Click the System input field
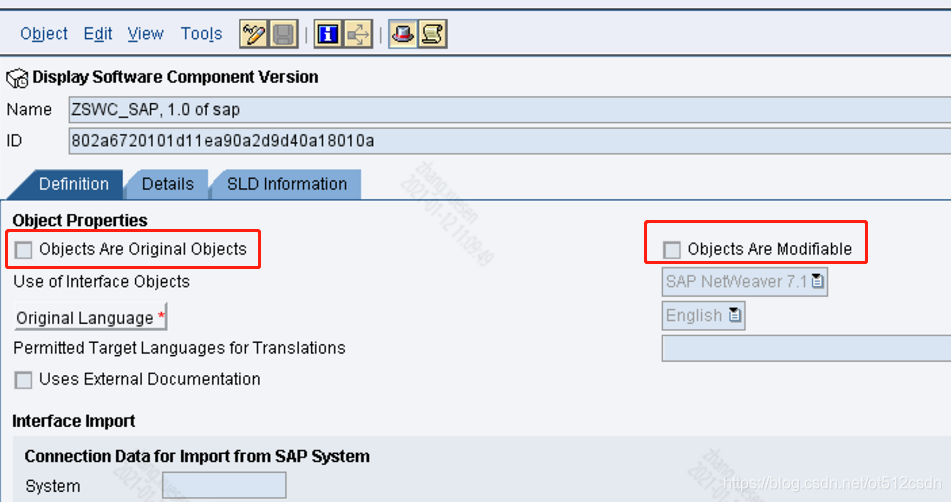 pos(224,486)
